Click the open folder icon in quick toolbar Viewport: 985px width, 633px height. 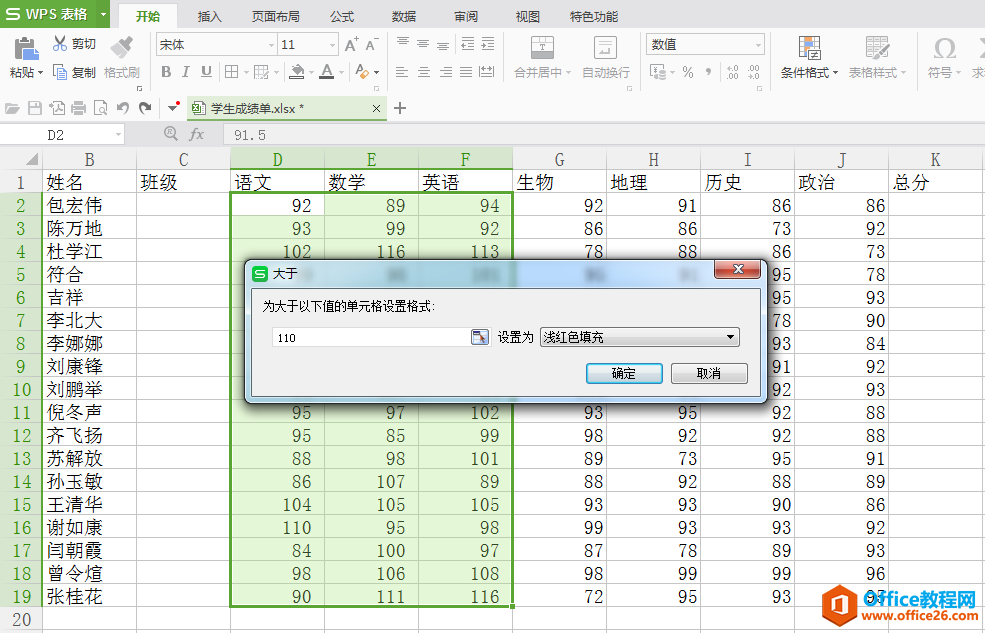pyautogui.click(x=12, y=109)
